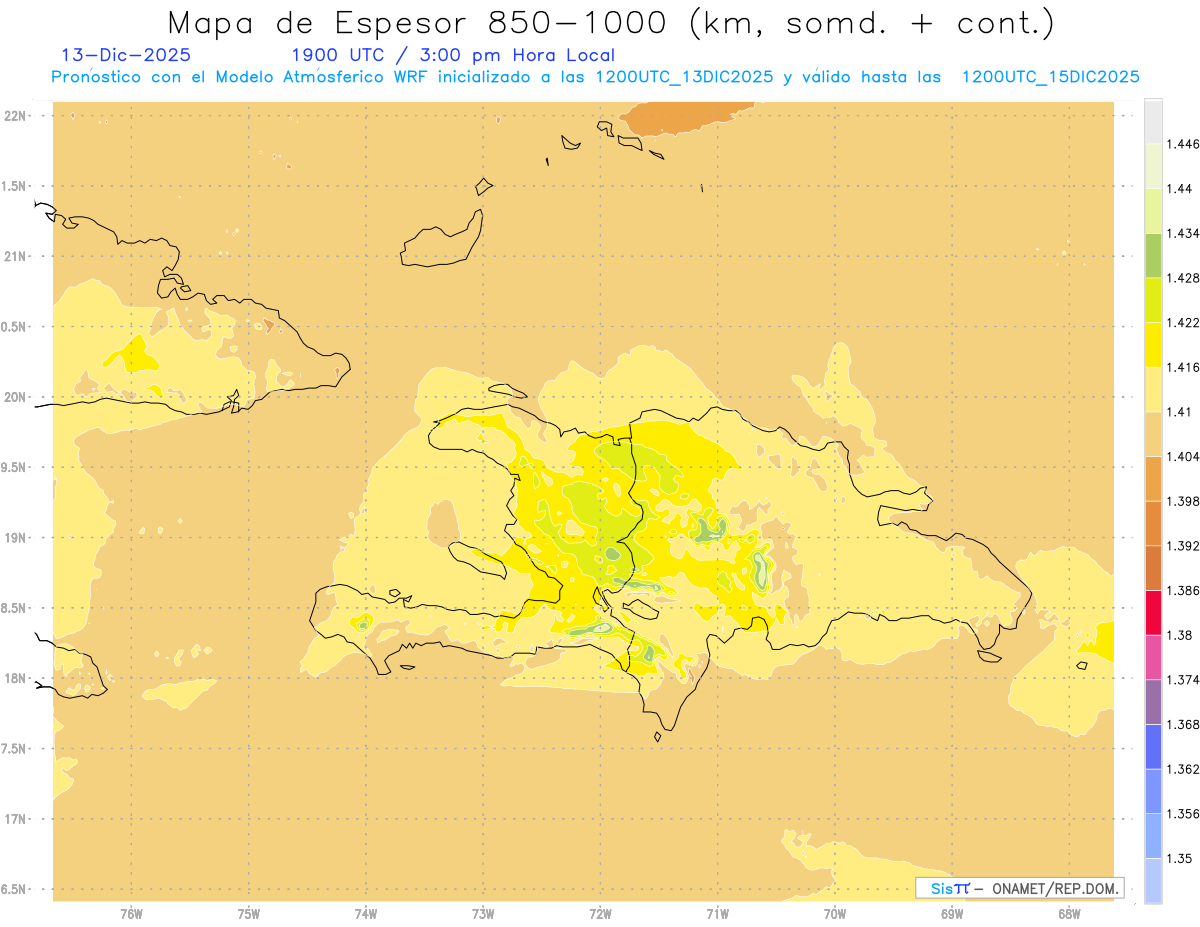Click the '1.446' legend value

[x=1183, y=144]
